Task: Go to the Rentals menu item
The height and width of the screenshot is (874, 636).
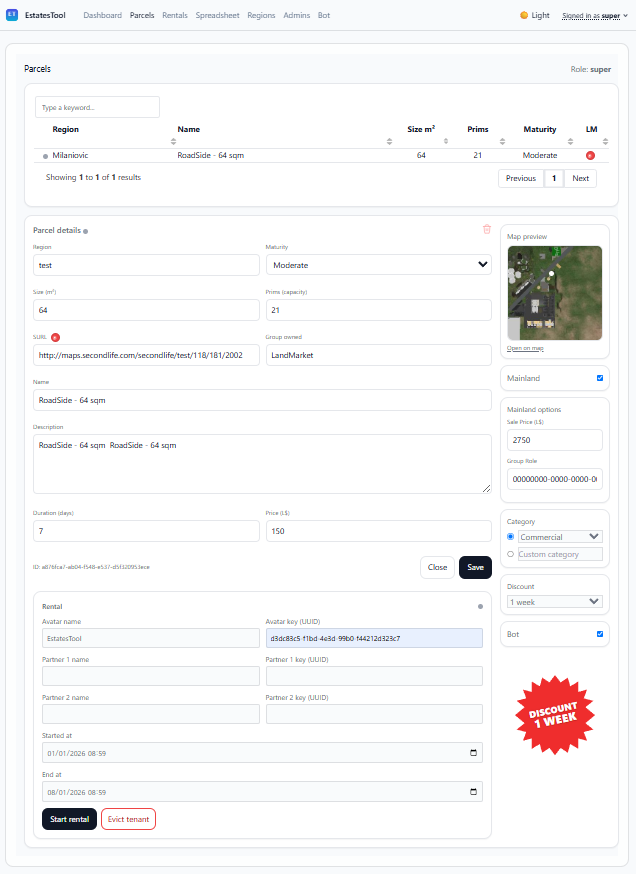Action: [x=174, y=16]
